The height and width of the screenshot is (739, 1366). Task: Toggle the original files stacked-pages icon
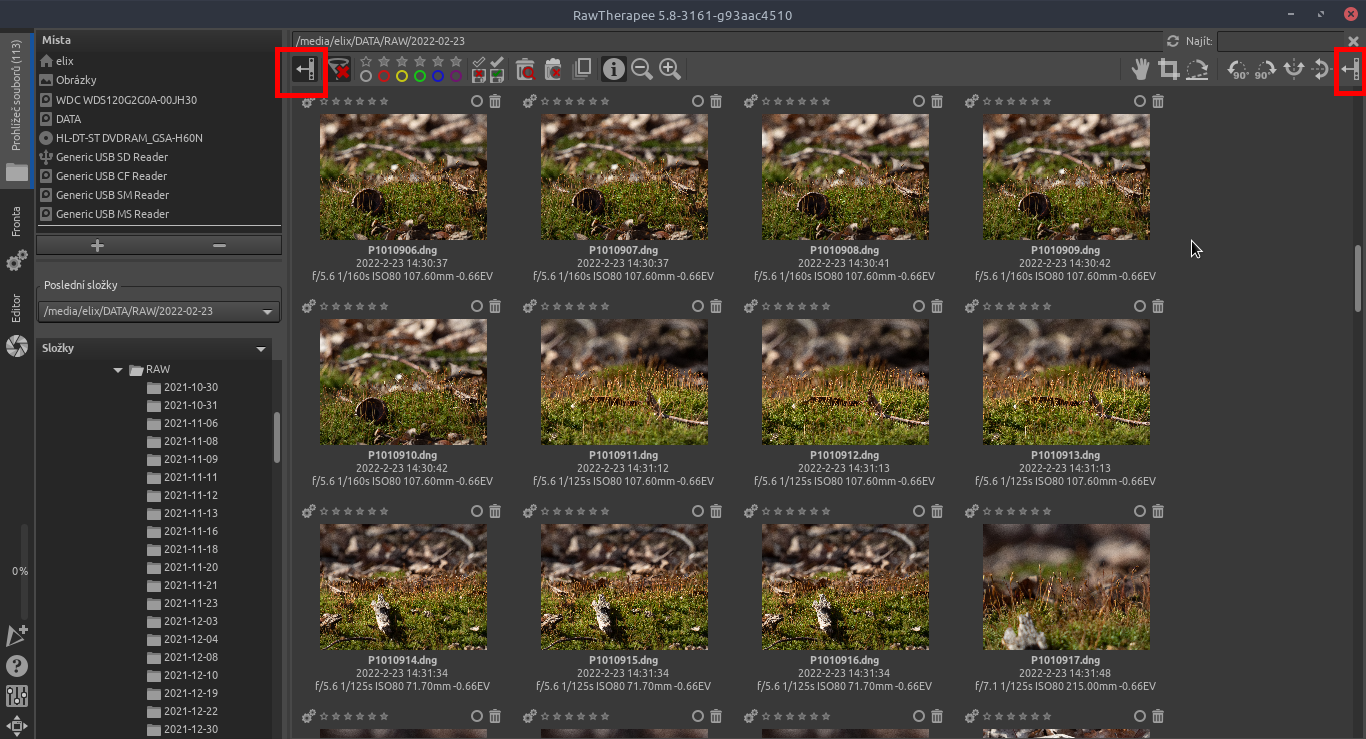point(581,69)
